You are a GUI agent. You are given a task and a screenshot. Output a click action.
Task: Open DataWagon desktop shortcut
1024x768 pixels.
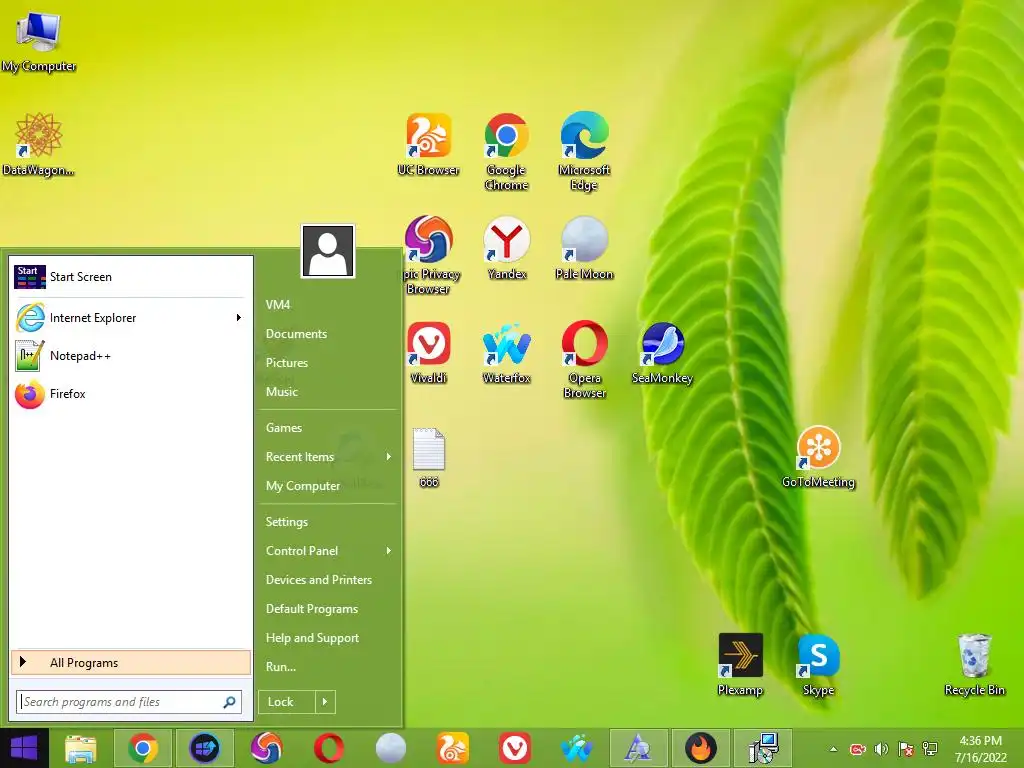click(x=38, y=145)
